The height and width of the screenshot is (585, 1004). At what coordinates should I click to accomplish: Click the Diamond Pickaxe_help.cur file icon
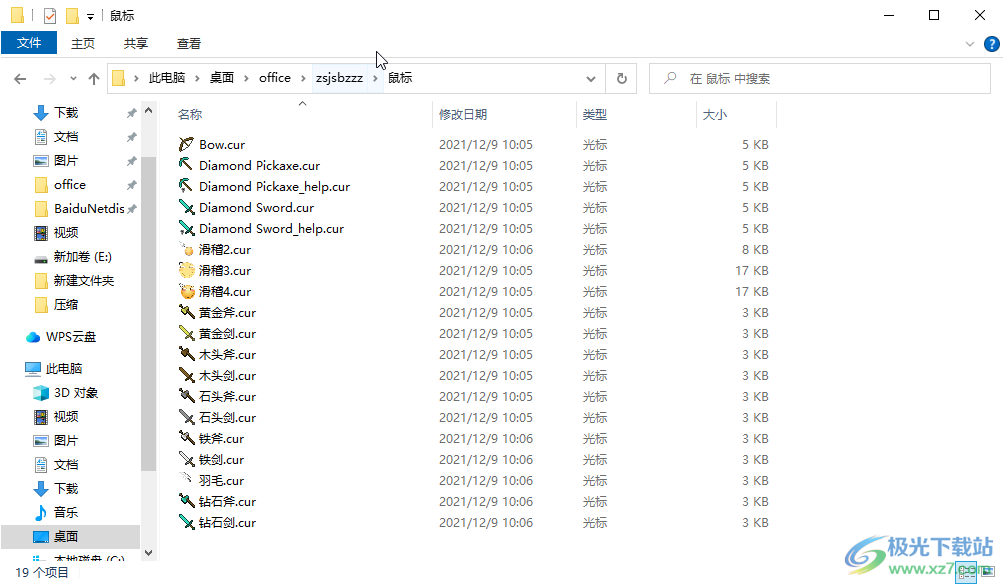[186, 186]
